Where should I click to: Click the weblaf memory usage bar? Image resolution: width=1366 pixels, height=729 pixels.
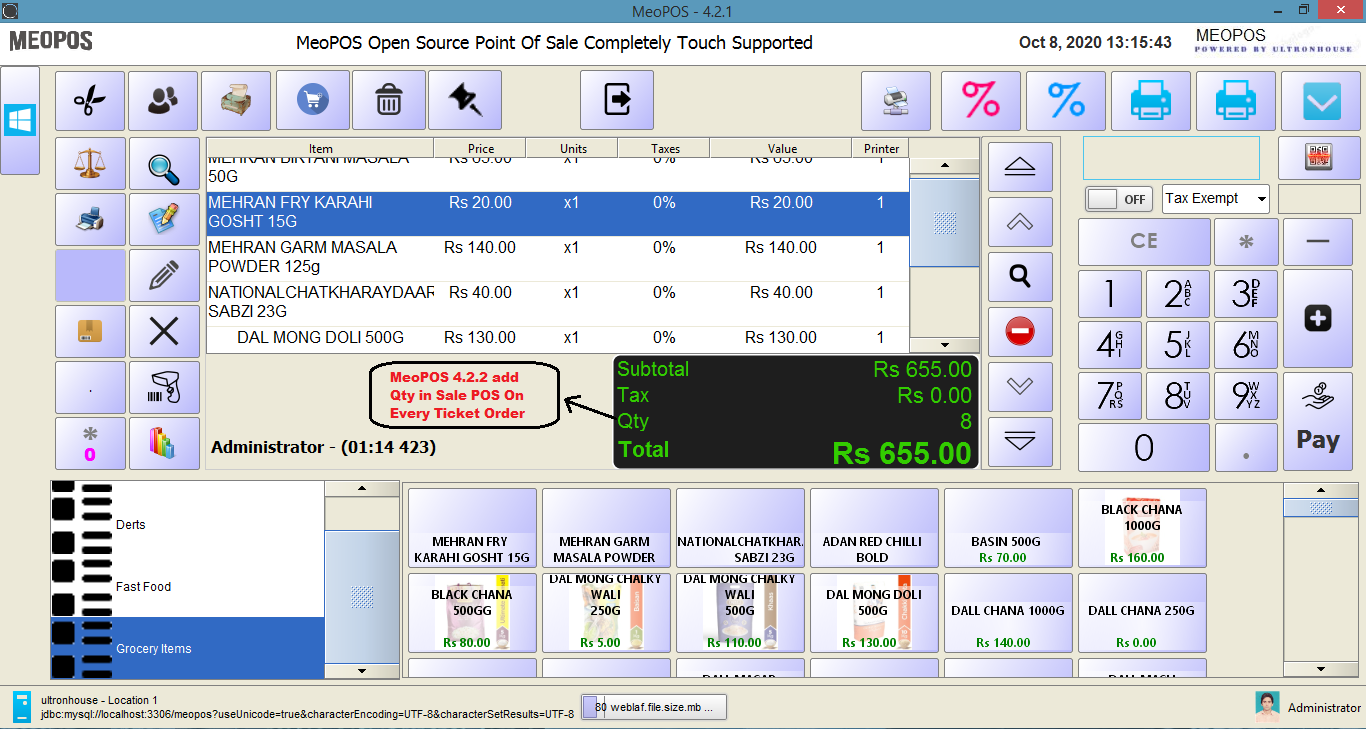pyautogui.click(x=654, y=707)
